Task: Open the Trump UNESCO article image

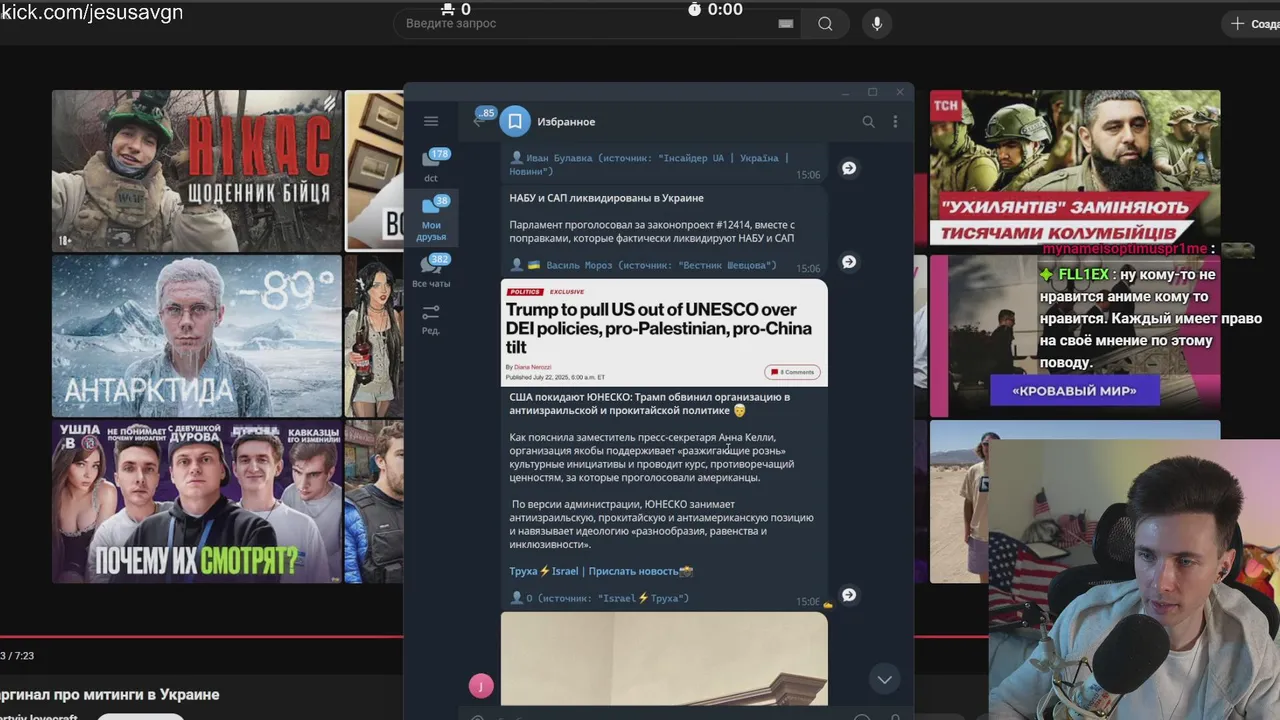Action: [664, 333]
